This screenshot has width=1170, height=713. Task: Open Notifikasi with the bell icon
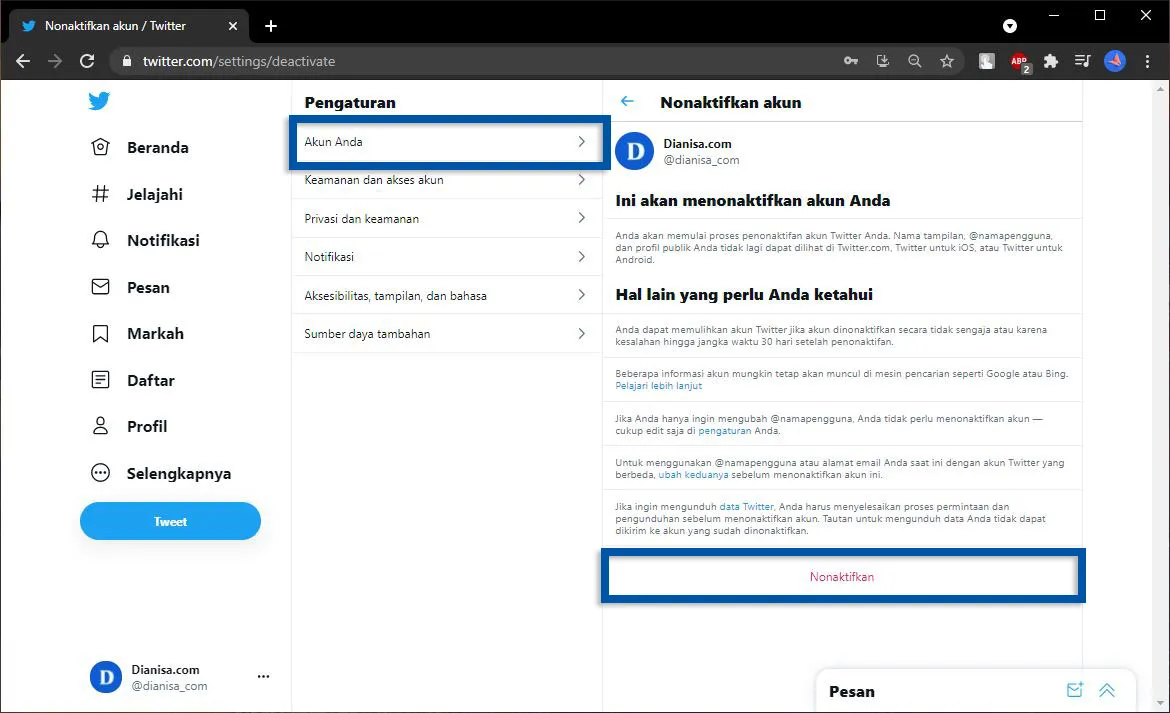100,240
